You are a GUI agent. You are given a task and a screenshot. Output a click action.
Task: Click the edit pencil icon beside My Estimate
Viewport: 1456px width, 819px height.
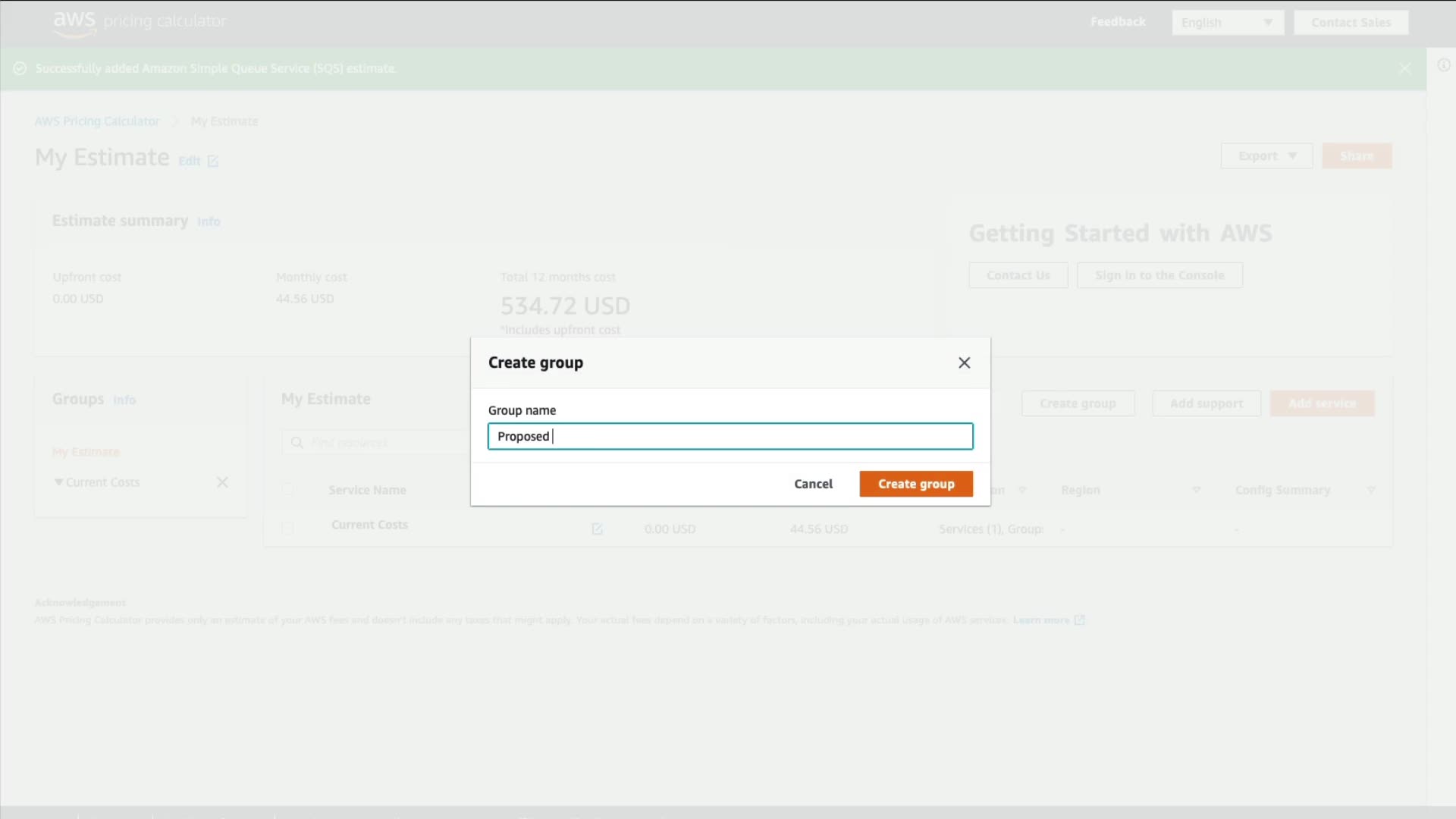[213, 162]
